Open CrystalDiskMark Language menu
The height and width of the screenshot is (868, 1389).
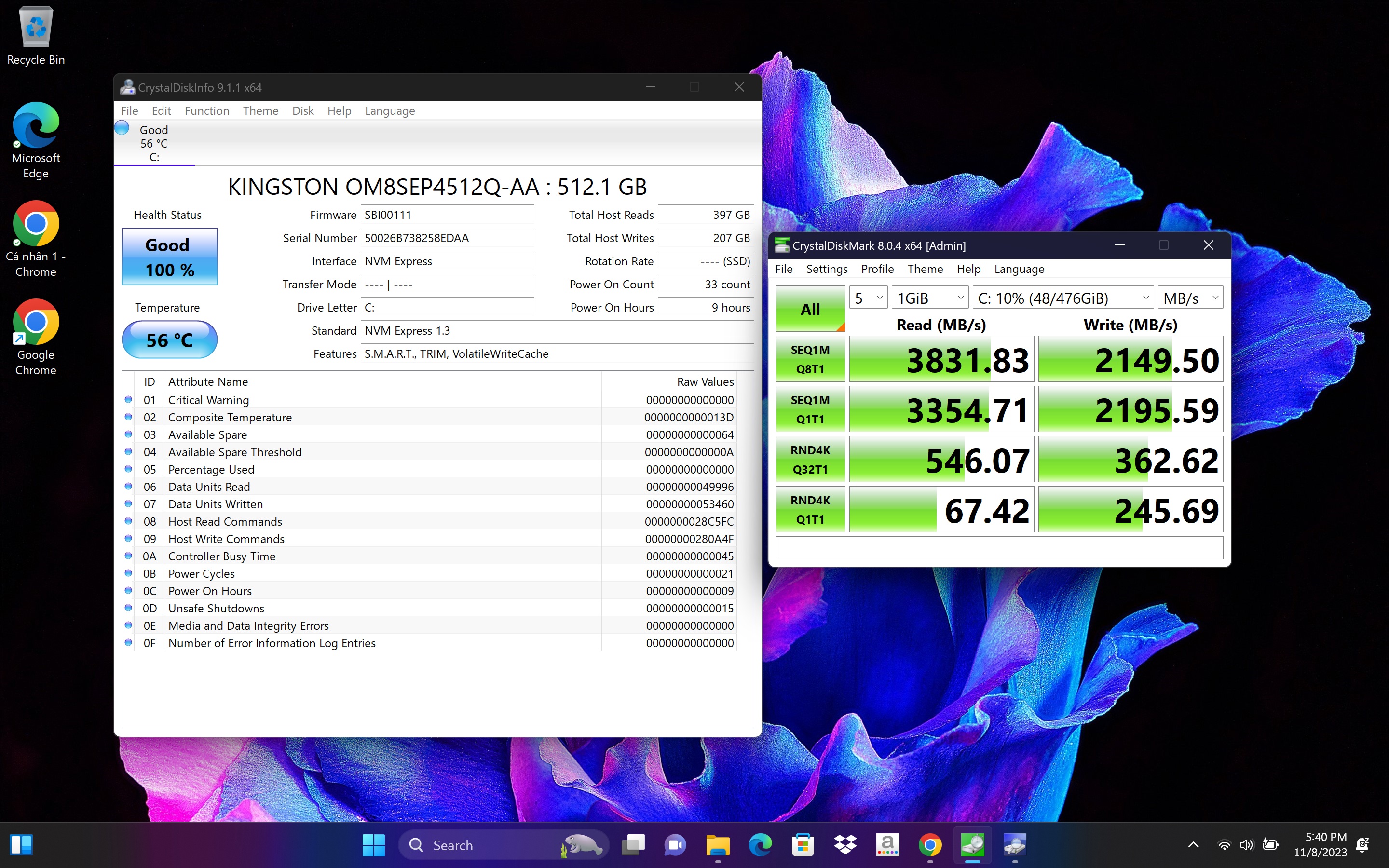(1019, 269)
